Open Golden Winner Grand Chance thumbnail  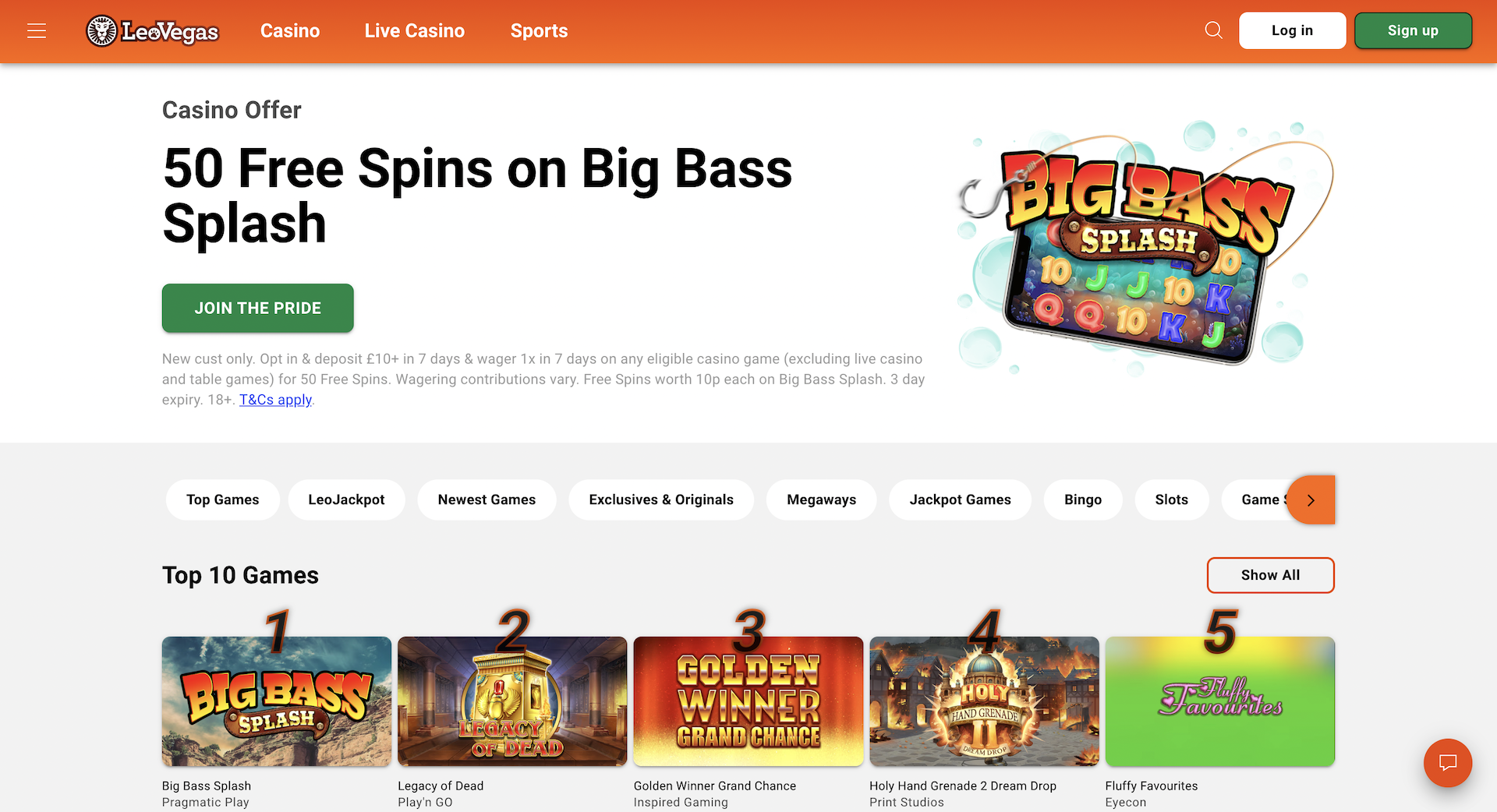748,701
